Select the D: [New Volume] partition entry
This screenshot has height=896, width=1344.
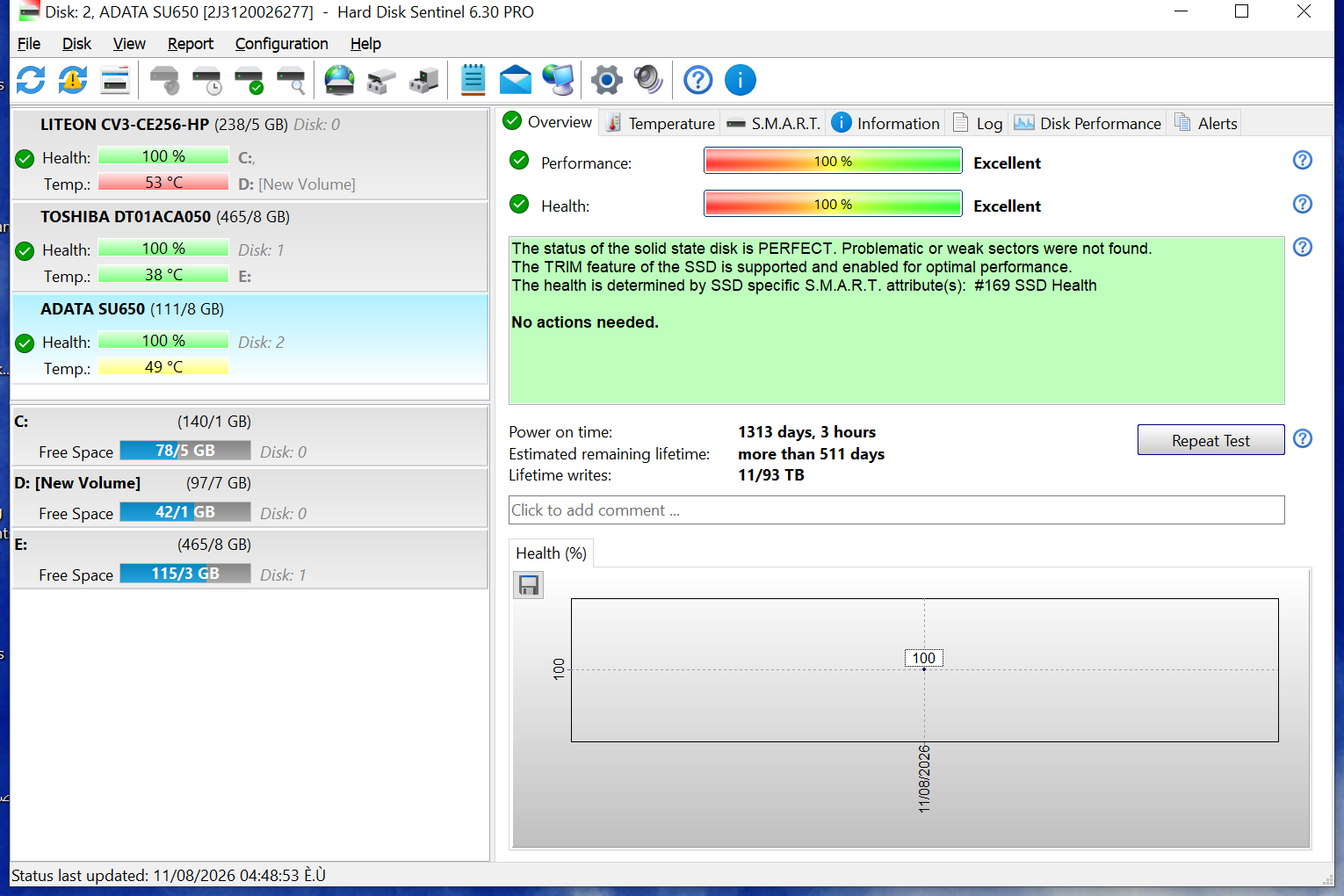(x=249, y=498)
